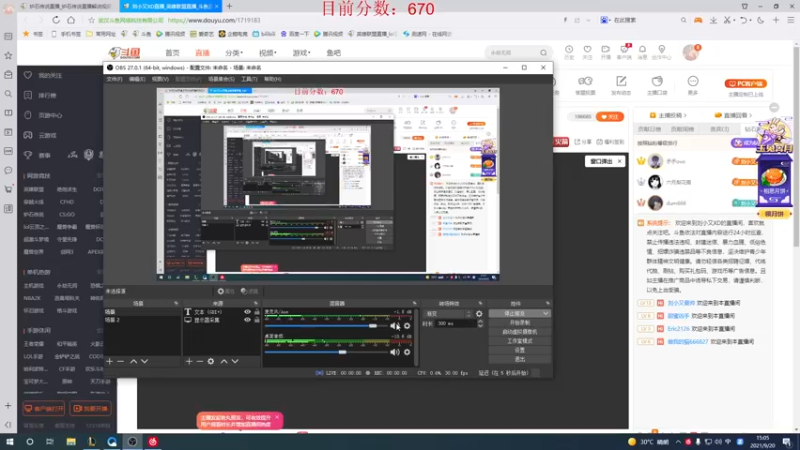800x450 pixels.
Task: Mute the desktop audio track in the mixer
Action: pyautogui.click(x=395, y=352)
